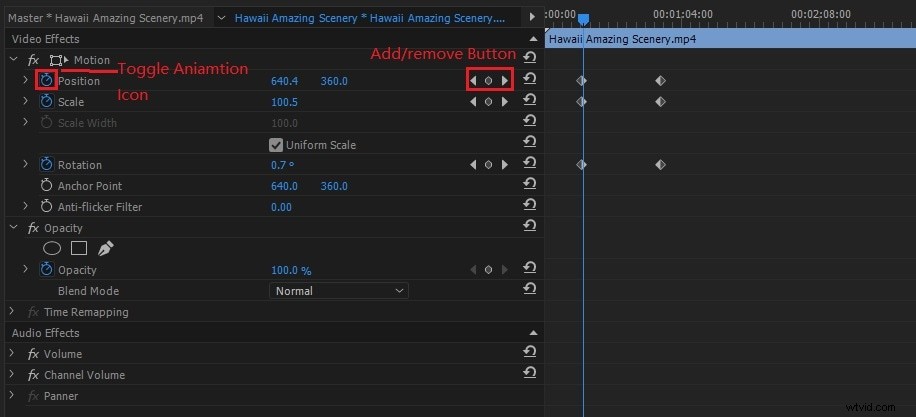
Task: Toggle the Opacity fx effect switch
Action: 33,228
